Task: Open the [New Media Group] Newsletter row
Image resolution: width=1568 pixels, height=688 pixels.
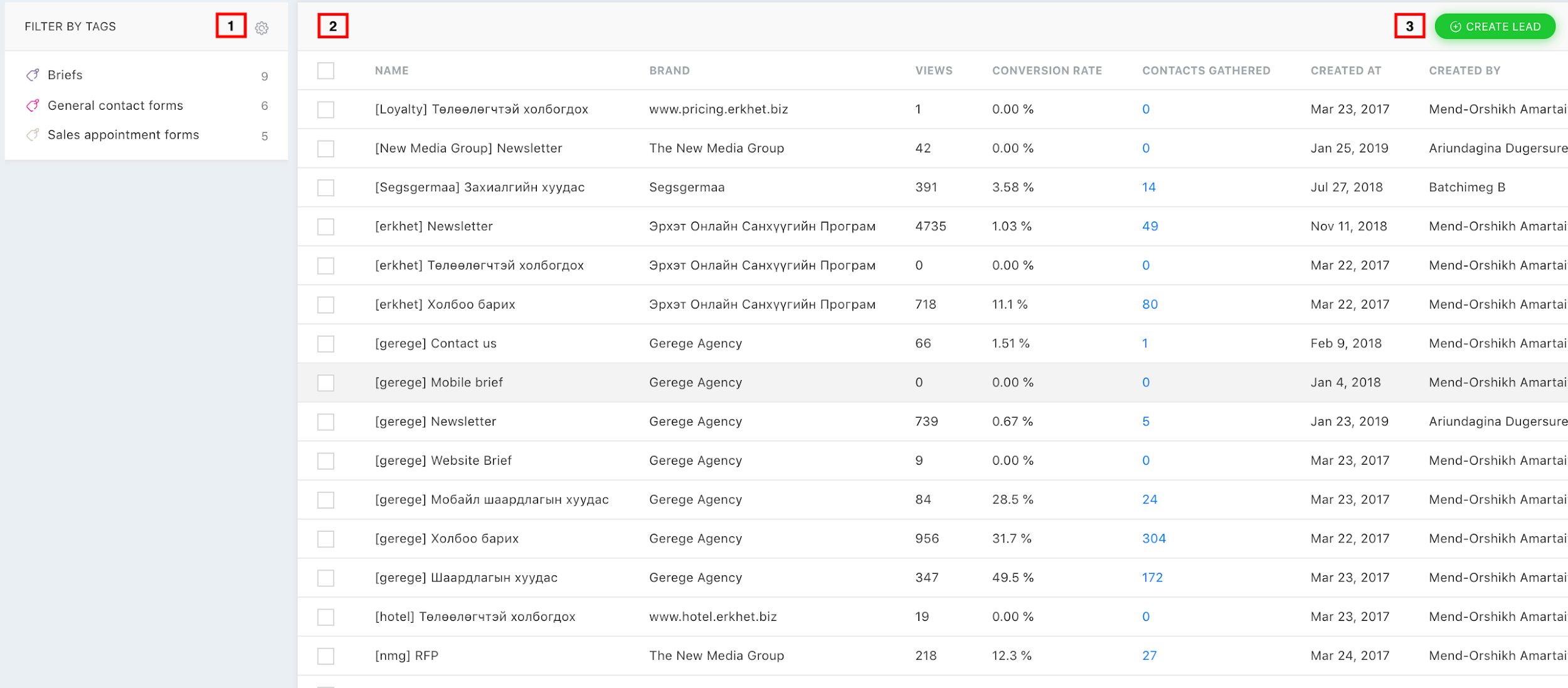Action: pos(468,149)
